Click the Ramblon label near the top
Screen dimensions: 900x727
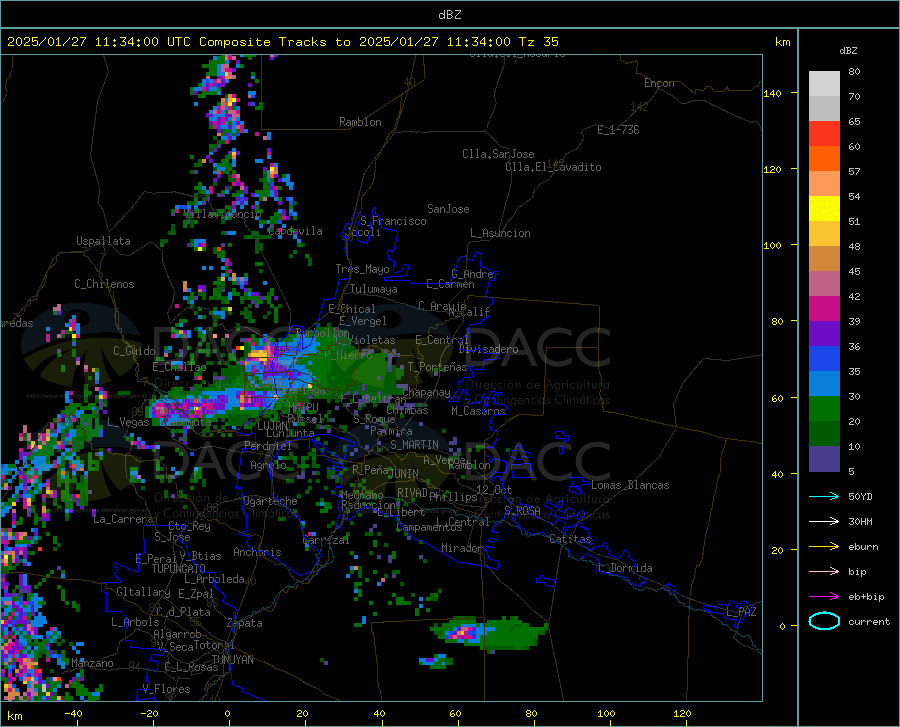pos(360,122)
